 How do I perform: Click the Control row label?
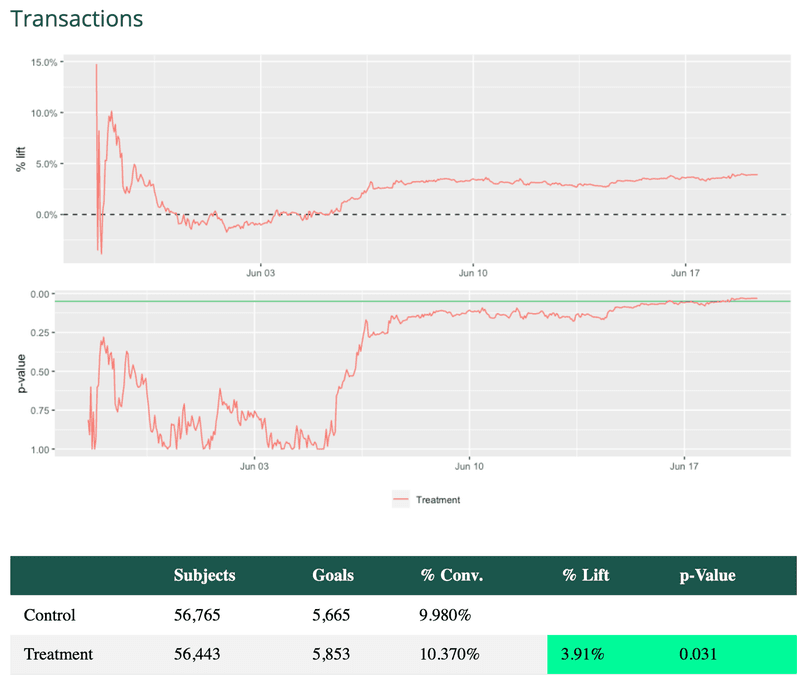[x=49, y=615]
